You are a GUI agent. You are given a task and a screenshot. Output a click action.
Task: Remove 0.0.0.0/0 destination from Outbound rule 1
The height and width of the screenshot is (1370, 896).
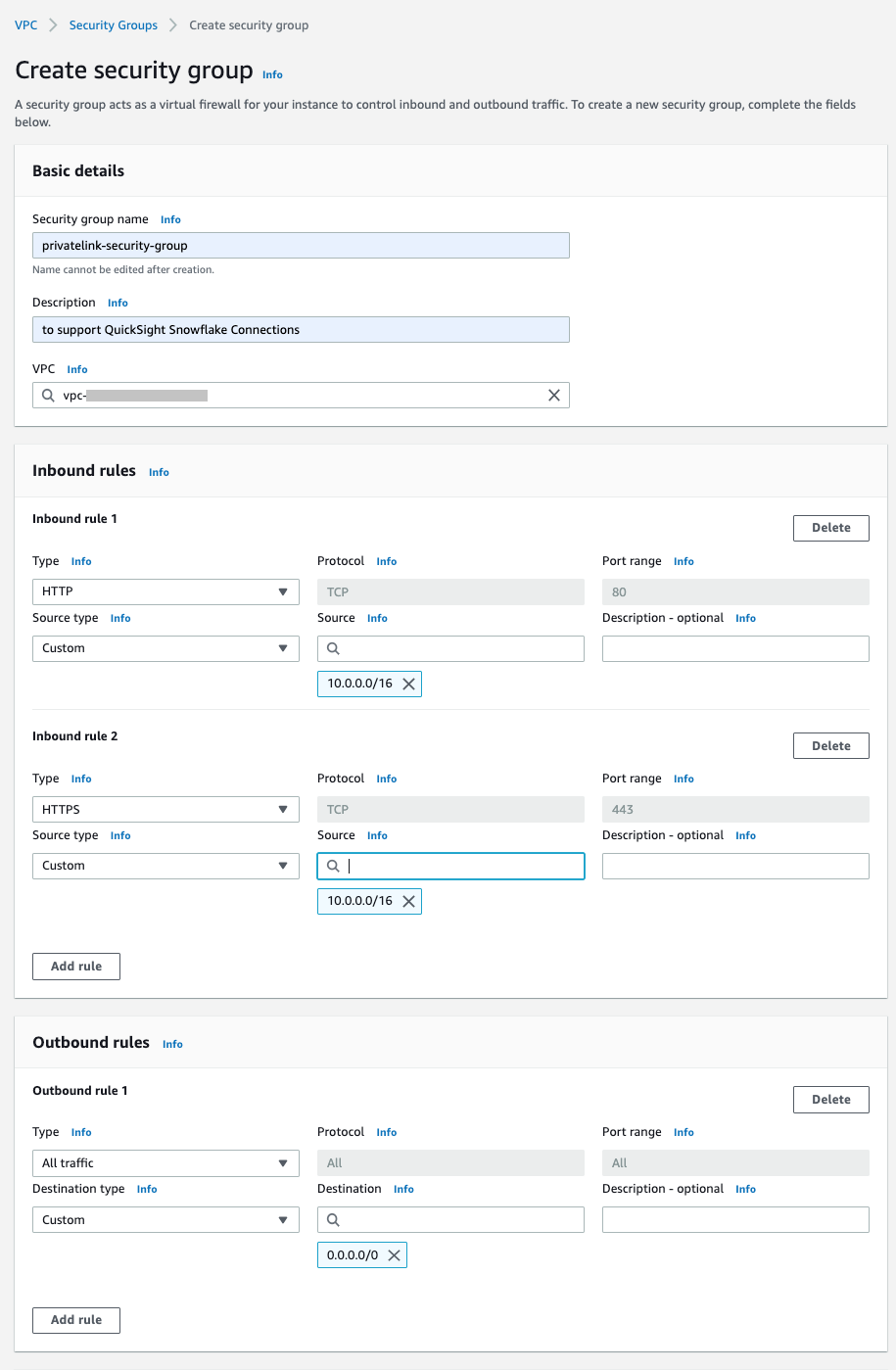(x=394, y=1256)
